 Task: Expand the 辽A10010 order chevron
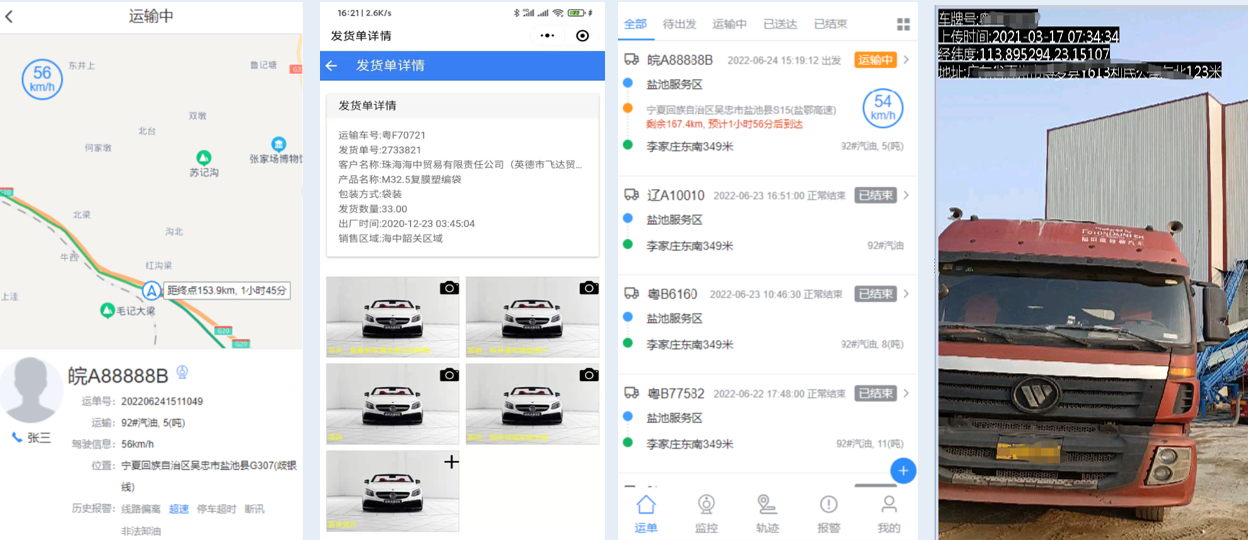[906, 195]
